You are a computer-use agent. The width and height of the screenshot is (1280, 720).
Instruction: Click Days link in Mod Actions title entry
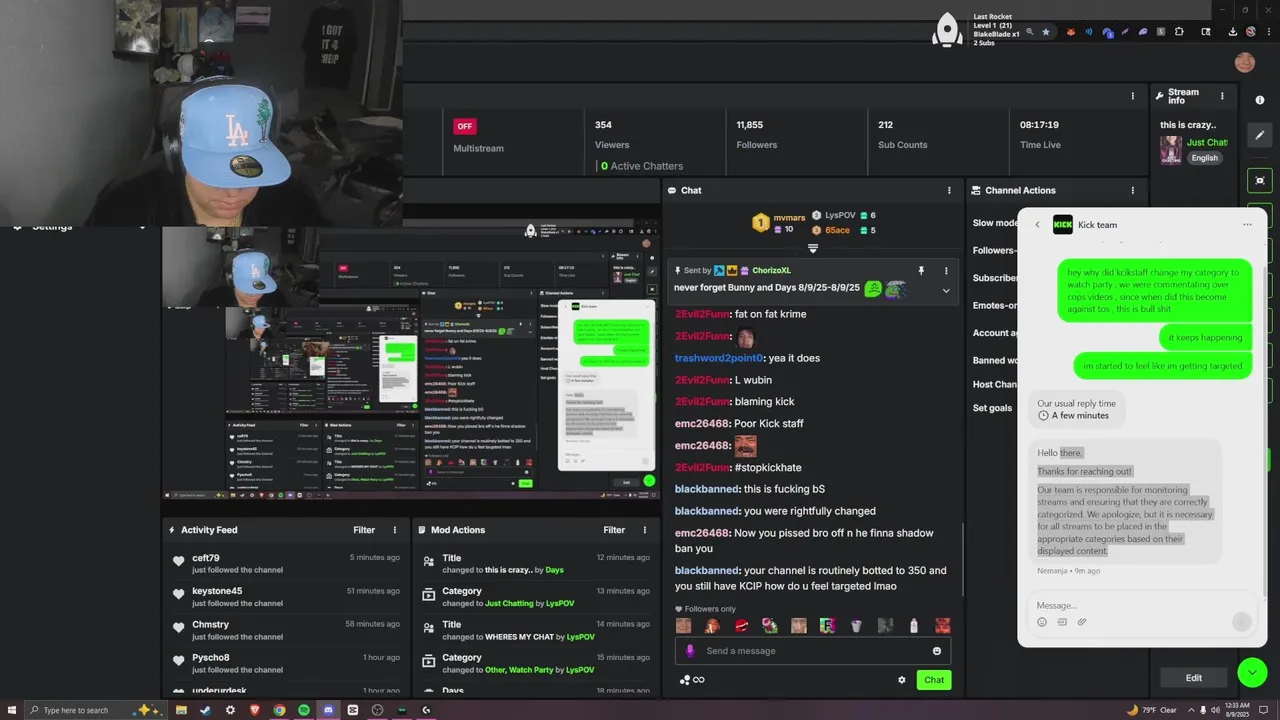point(554,570)
